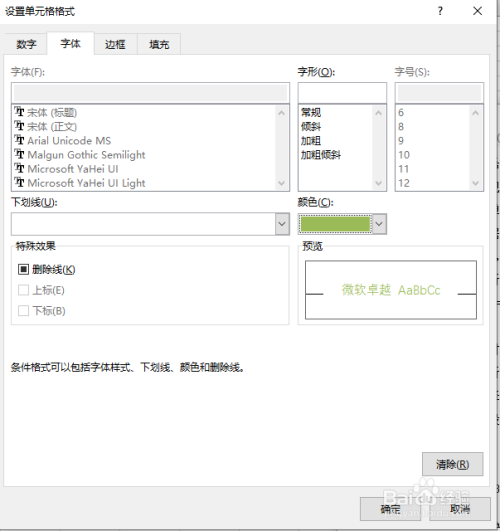Click the 字号 size input field

[x=439, y=92]
